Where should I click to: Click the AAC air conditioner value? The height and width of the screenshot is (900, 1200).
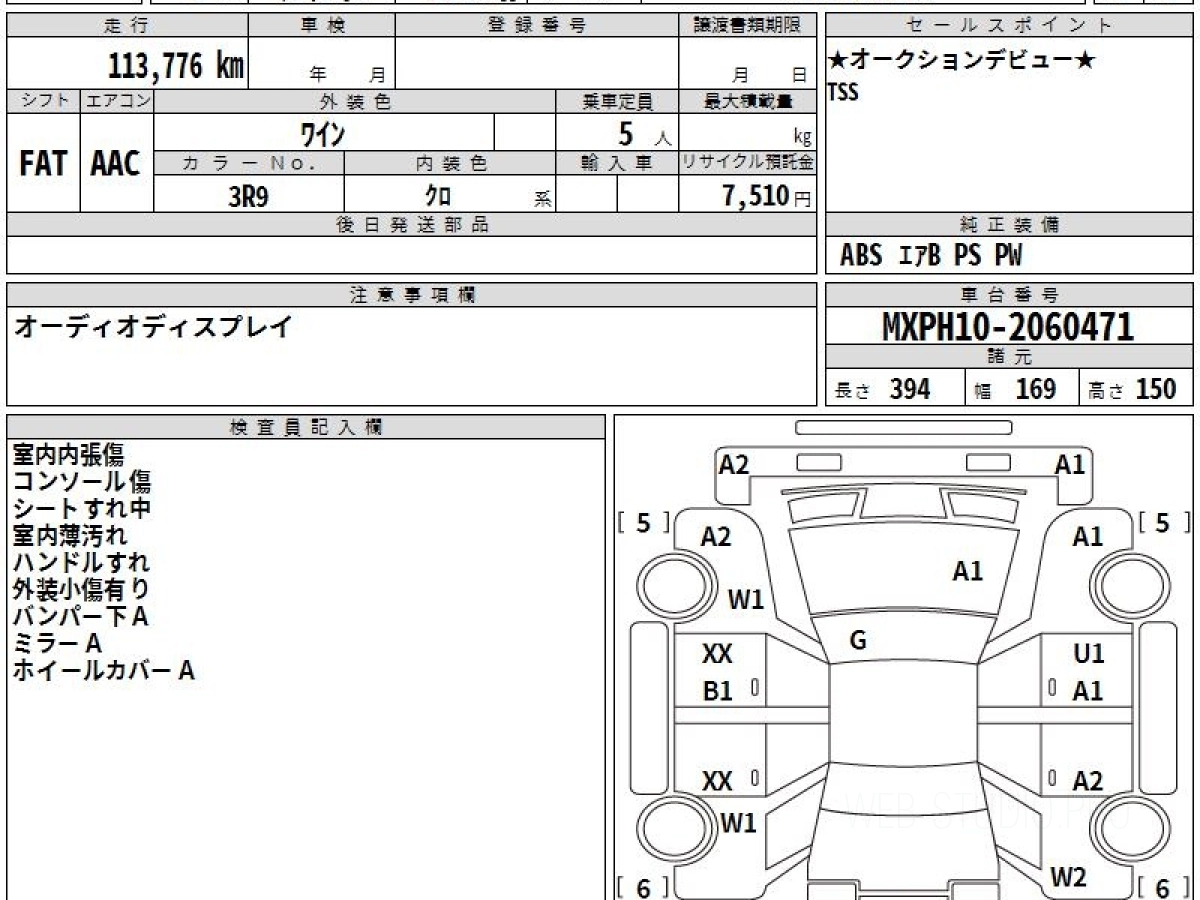[116, 164]
